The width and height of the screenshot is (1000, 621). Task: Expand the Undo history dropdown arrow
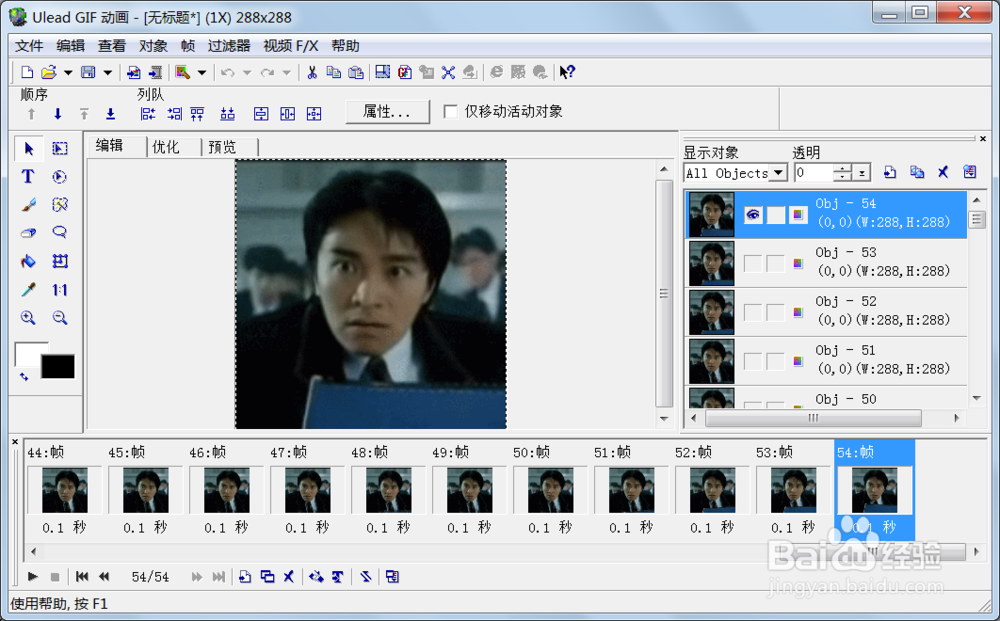click(x=247, y=73)
